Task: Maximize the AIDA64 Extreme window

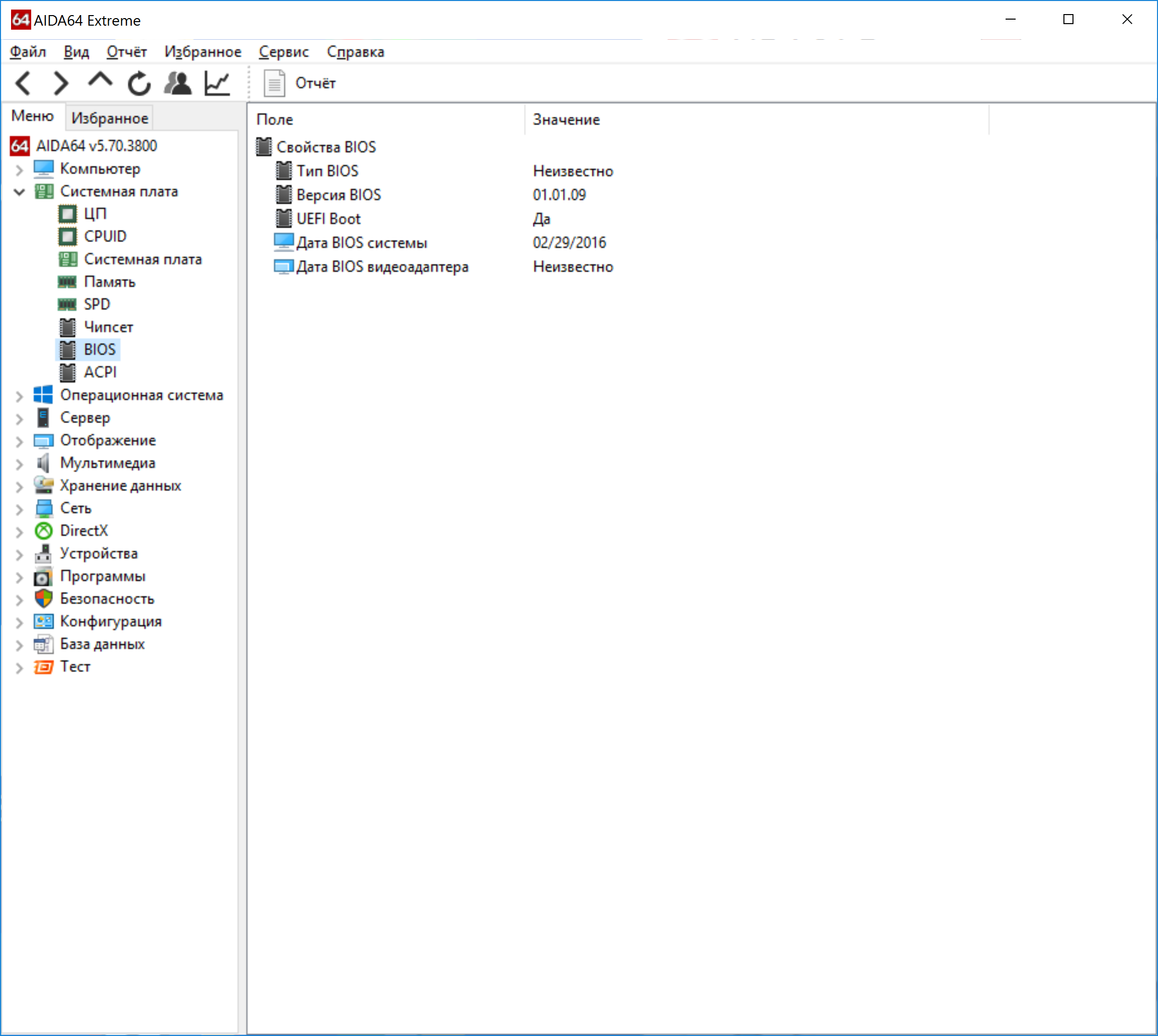Action: pyautogui.click(x=1068, y=19)
